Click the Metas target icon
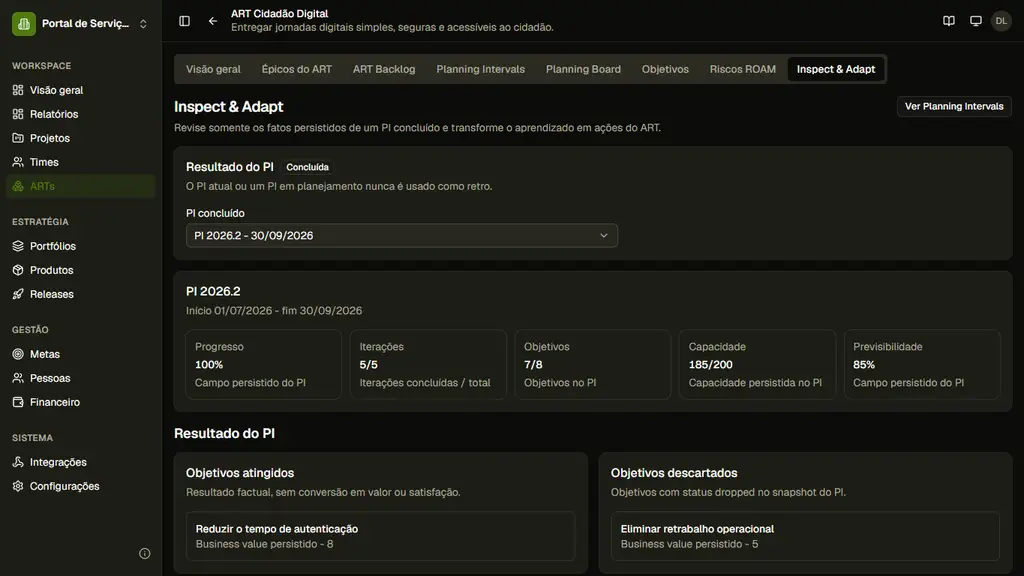 18,354
